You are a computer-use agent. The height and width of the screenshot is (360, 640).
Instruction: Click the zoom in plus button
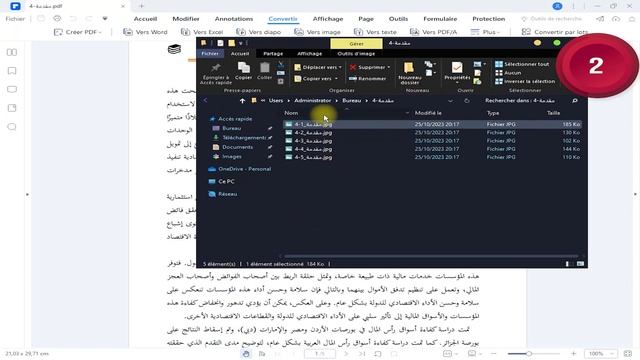coord(573,353)
